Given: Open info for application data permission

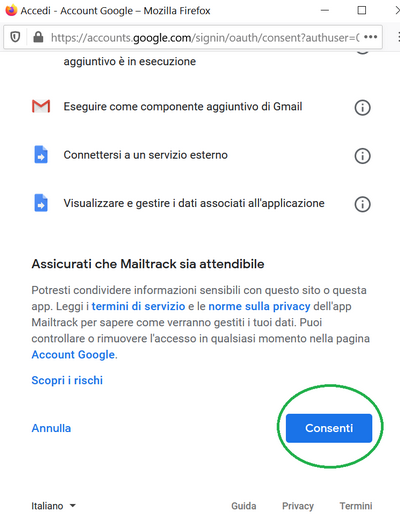Looking at the screenshot, I should pos(362,204).
